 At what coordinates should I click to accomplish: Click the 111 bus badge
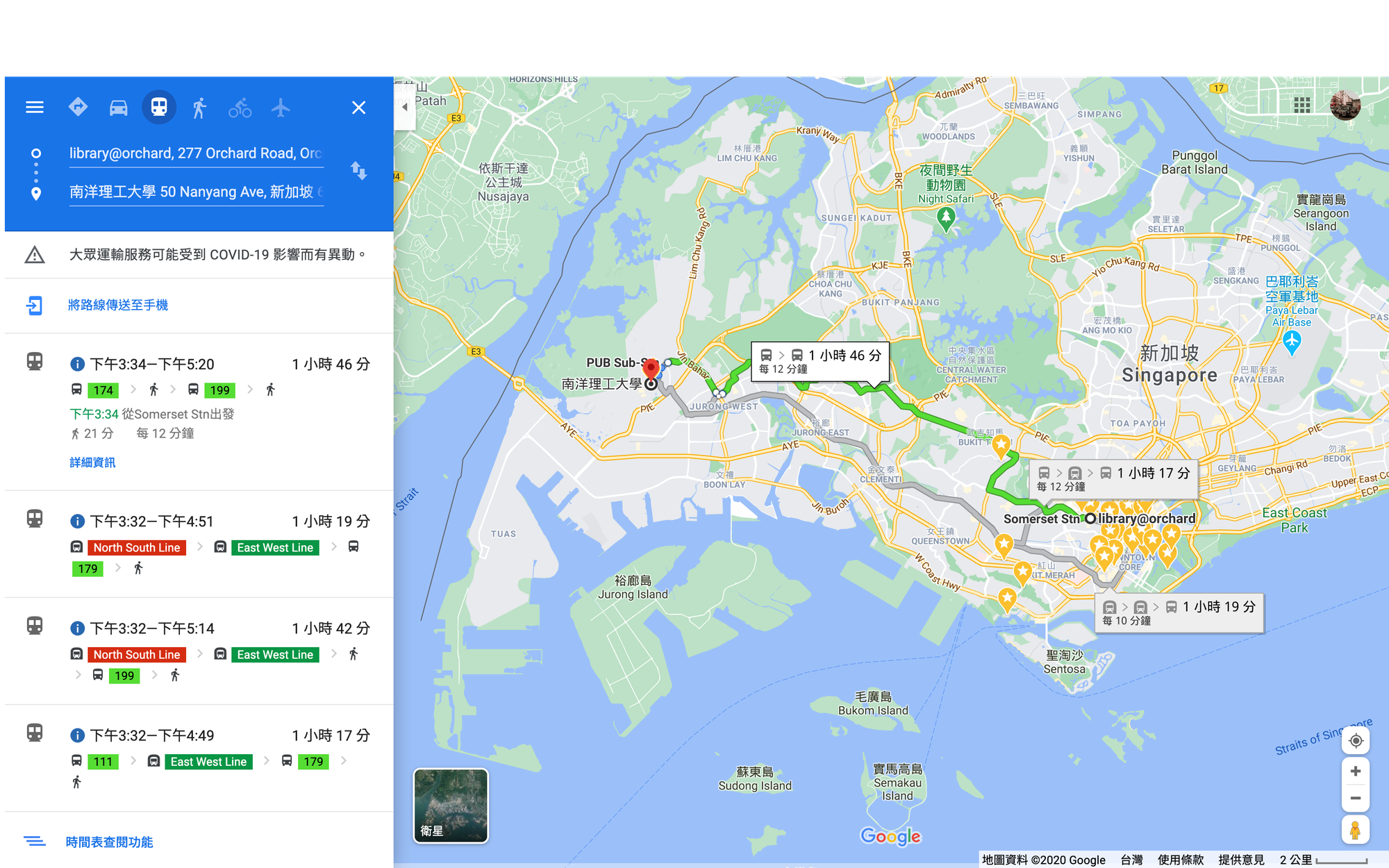(103, 762)
